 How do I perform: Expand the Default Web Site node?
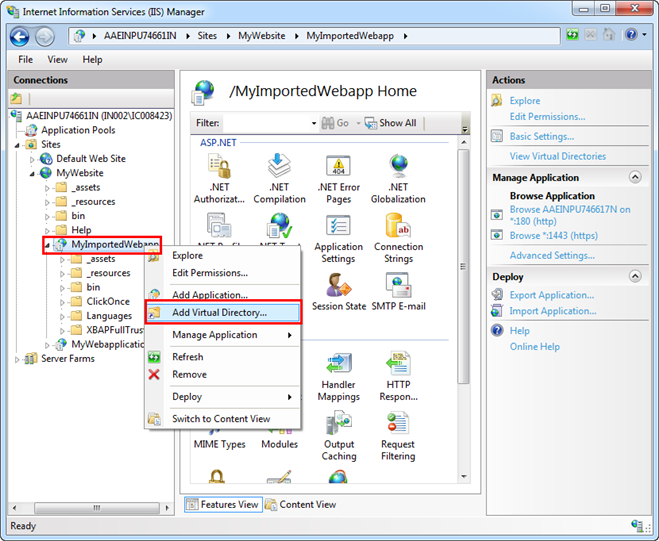click(x=33, y=159)
